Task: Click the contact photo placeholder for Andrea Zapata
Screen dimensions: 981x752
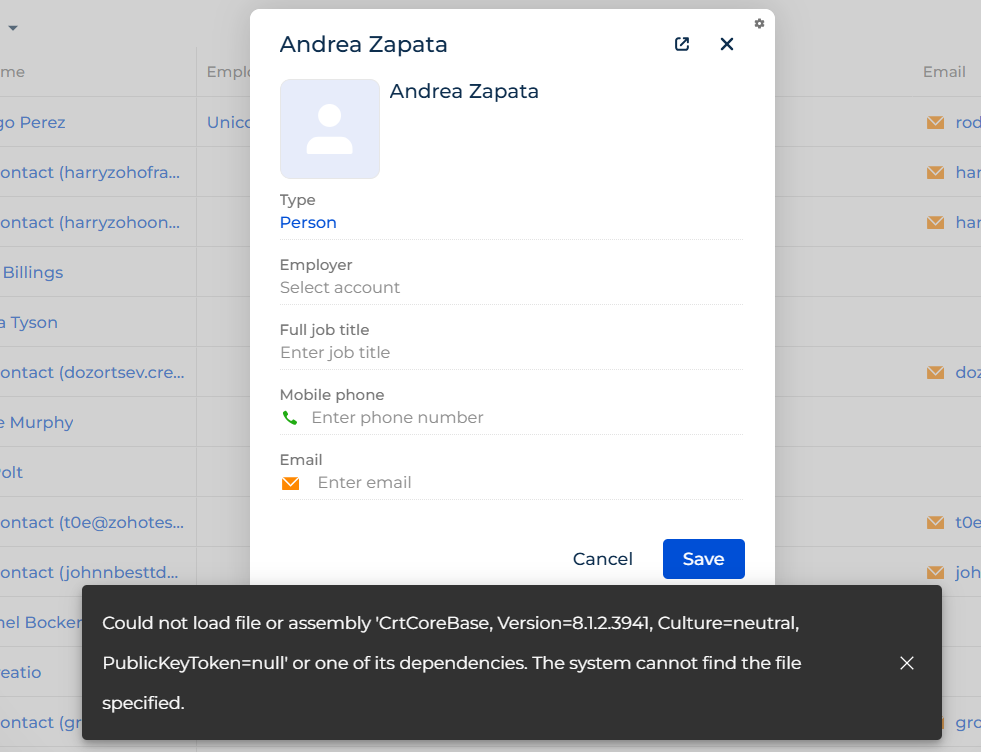Action: click(x=330, y=128)
